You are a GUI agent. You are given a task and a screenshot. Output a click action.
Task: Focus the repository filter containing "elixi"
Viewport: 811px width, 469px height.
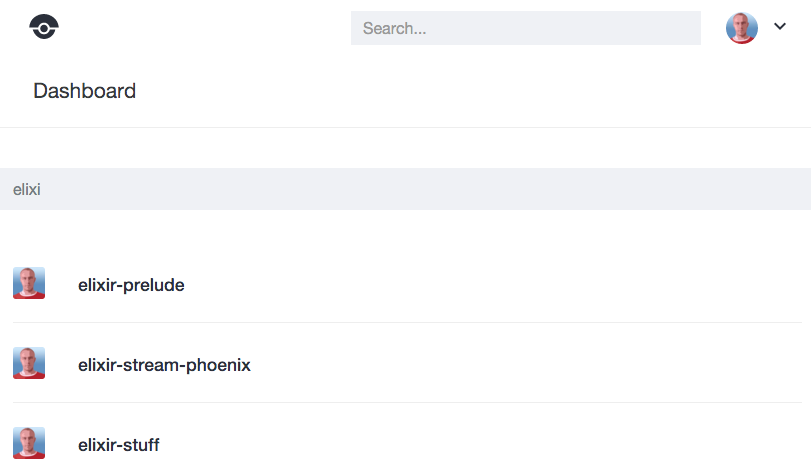(x=406, y=189)
